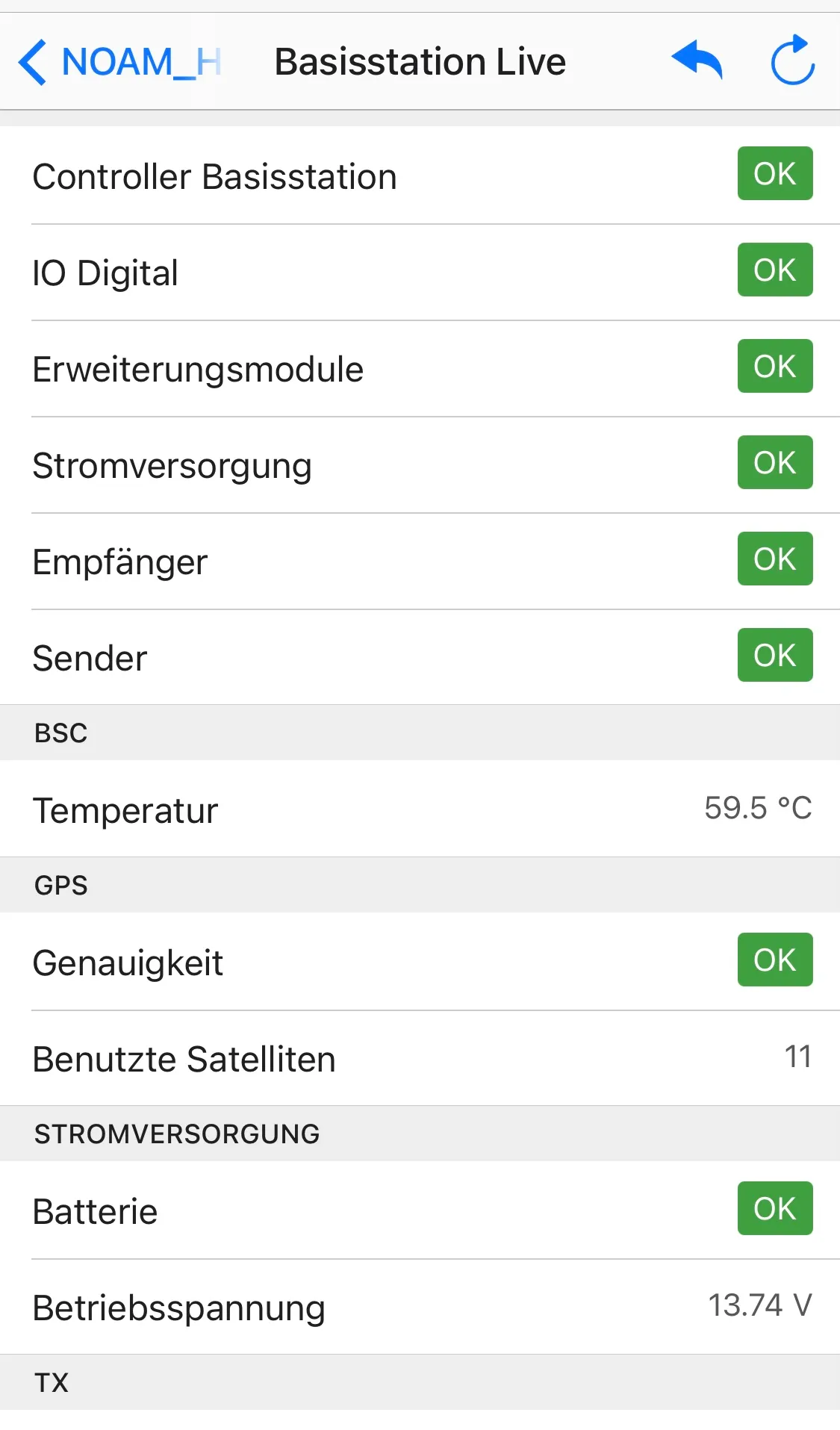
Task: Tap the back chevron icon
Action: (x=33, y=62)
